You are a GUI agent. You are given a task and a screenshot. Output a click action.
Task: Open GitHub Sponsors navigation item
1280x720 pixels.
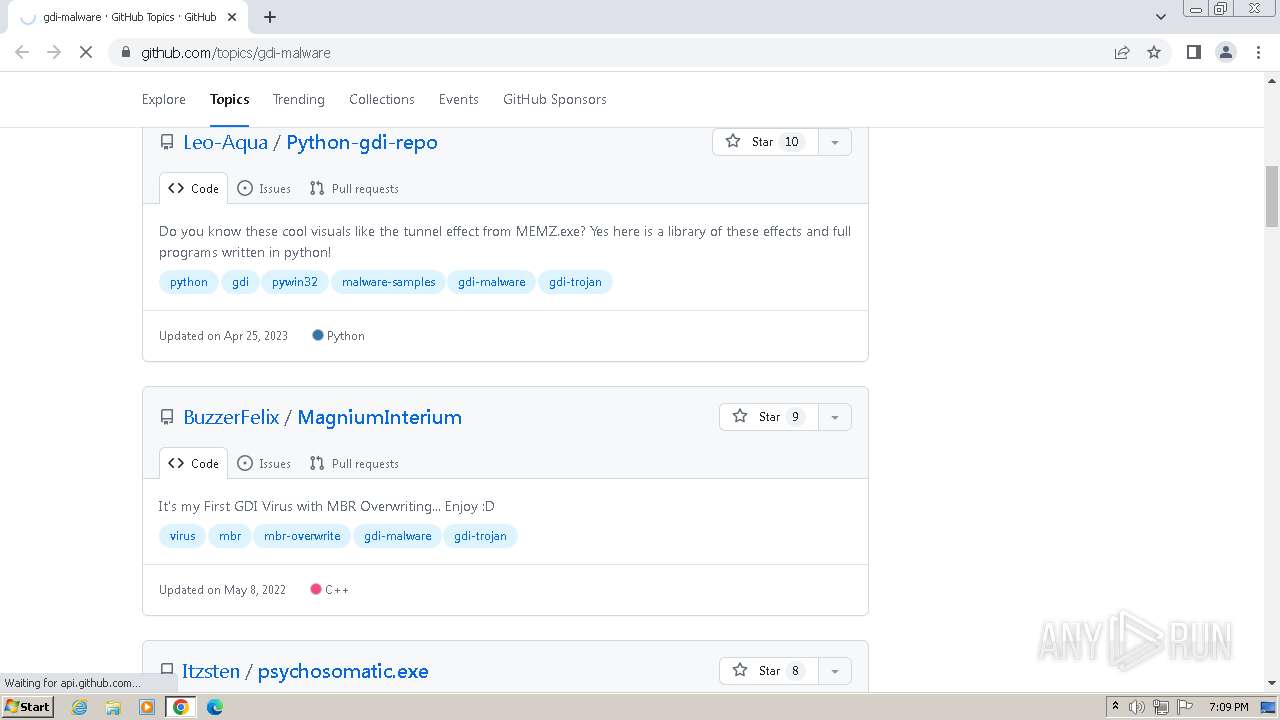[555, 99]
